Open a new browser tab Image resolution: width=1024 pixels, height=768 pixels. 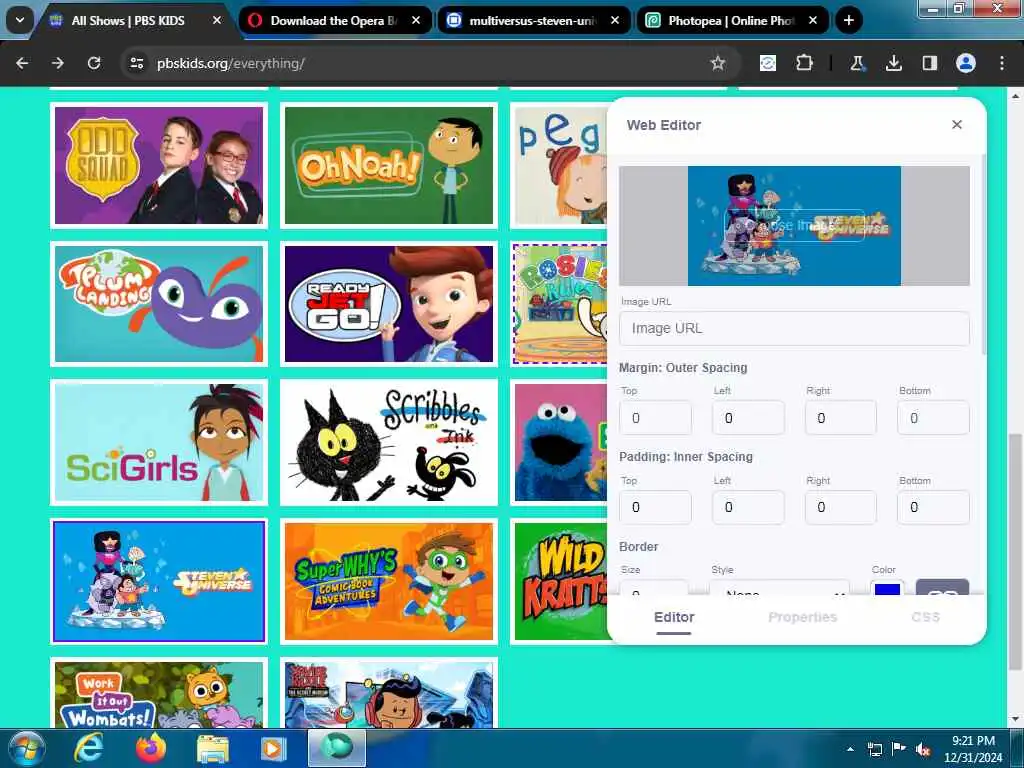(848, 20)
